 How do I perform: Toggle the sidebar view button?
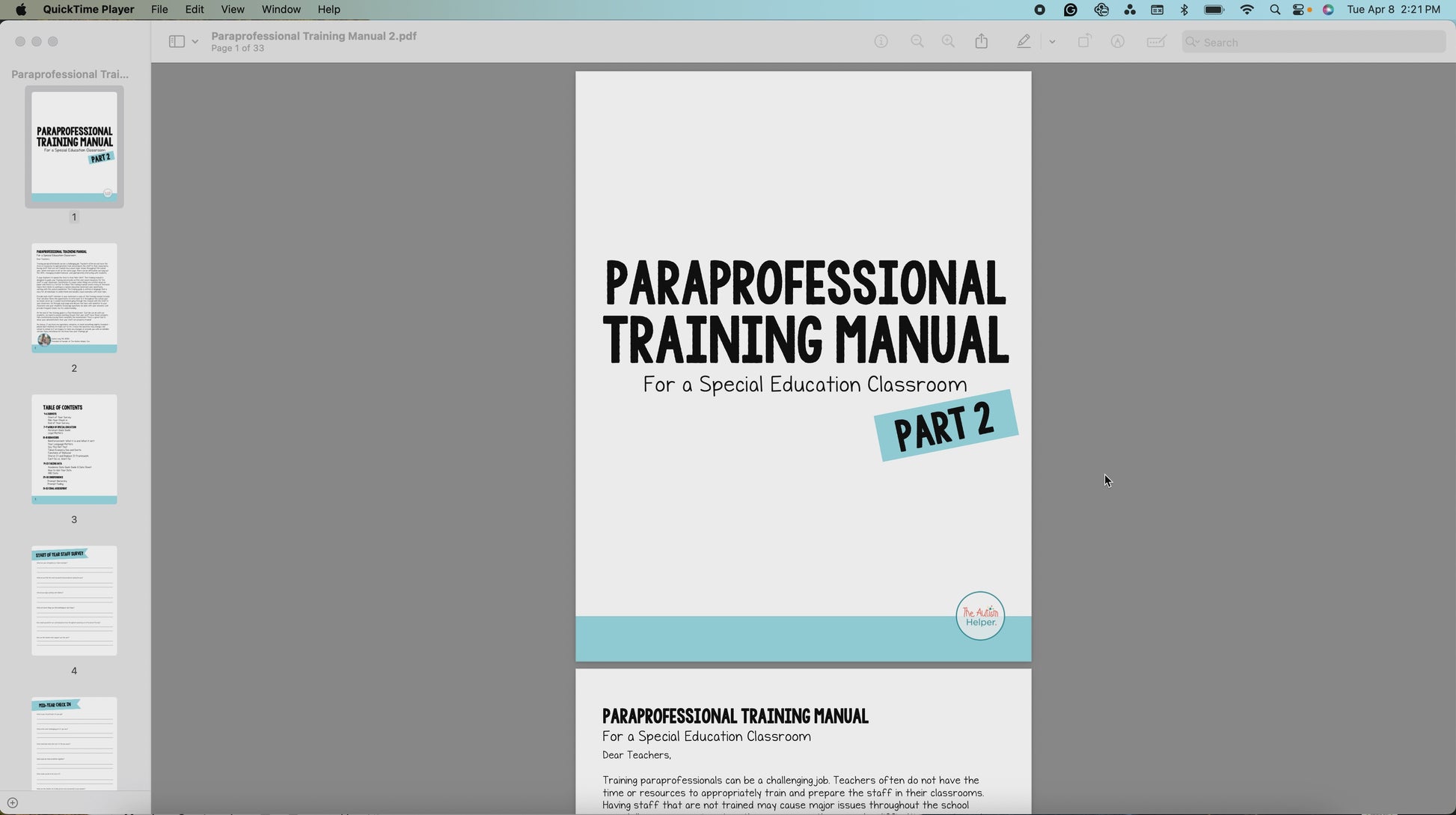(177, 42)
